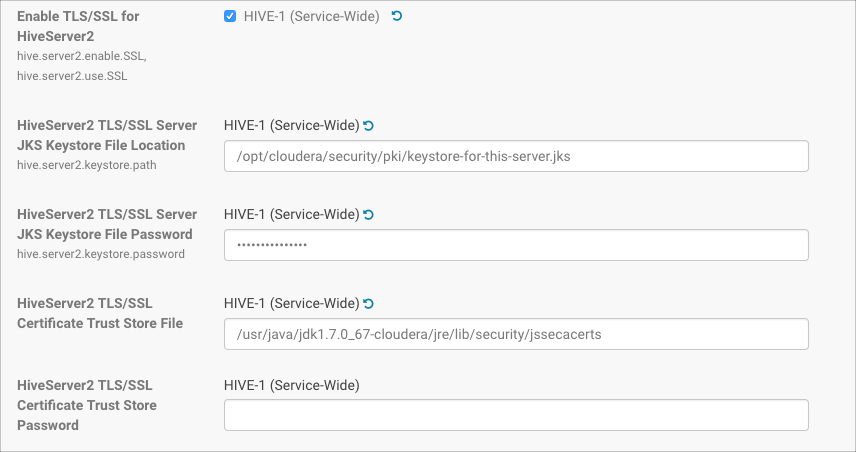Click HIVE-1 label above keystore location field

coord(291,125)
